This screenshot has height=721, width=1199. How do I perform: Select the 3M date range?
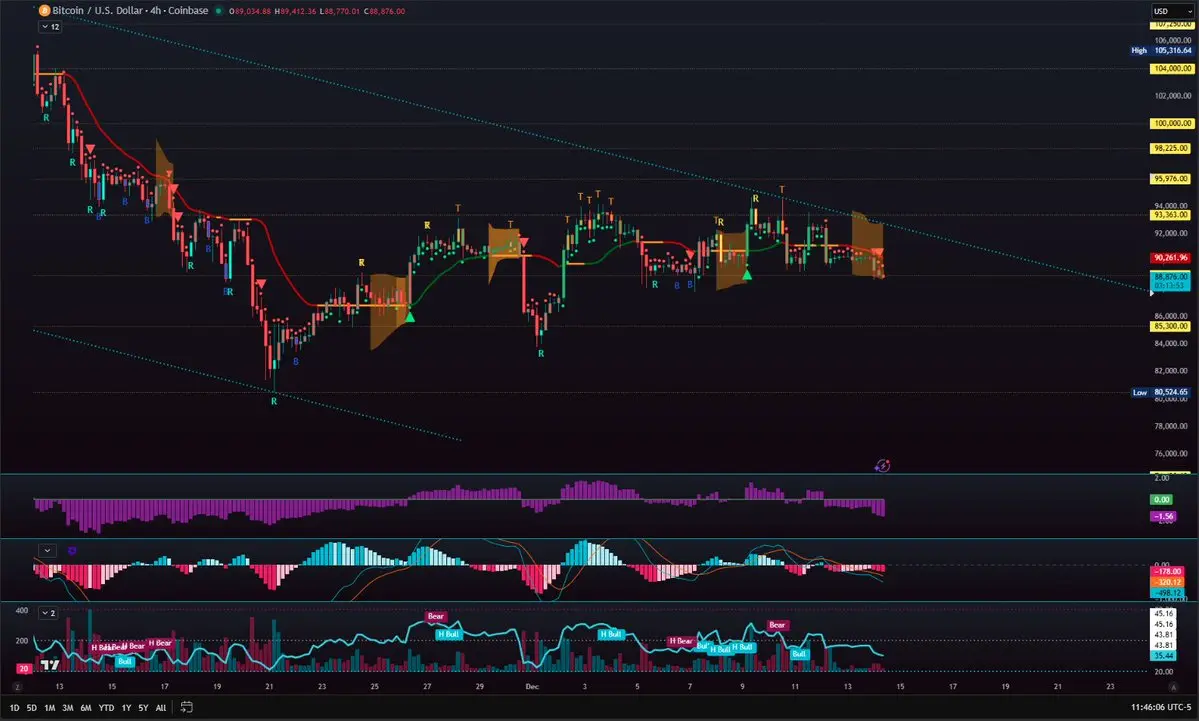click(x=68, y=708)
